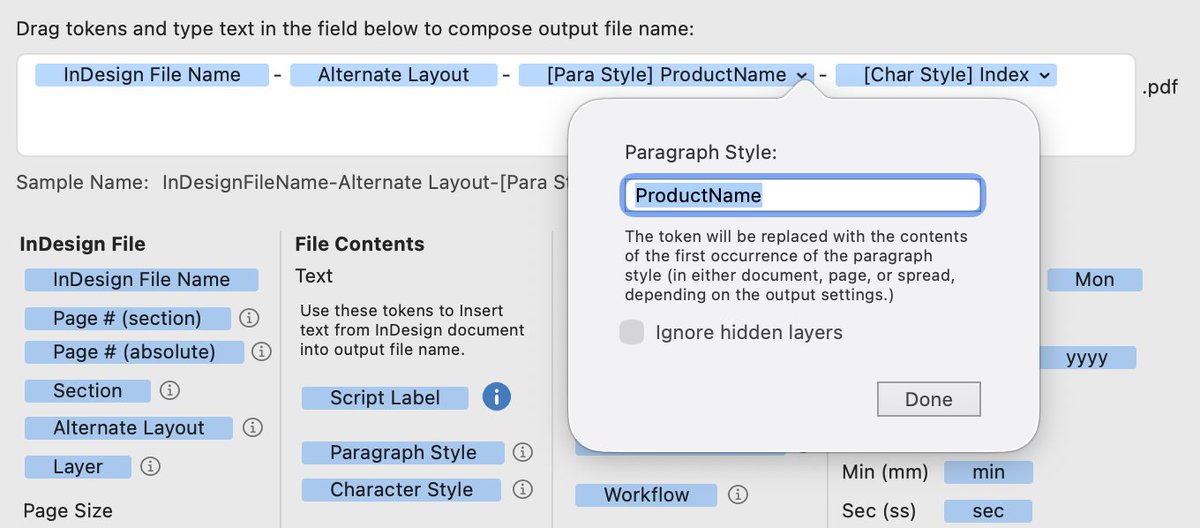Click info icon next to Page # (section)

click(x=251, y=318)
